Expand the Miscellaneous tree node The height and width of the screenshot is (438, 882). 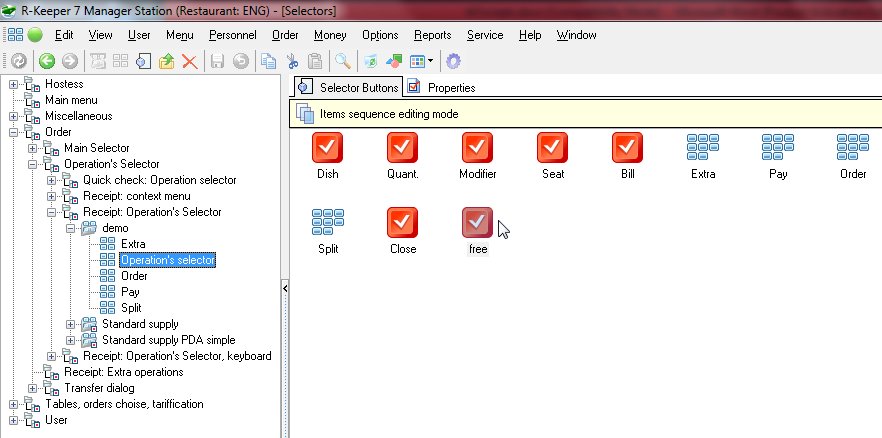[14, 116]
